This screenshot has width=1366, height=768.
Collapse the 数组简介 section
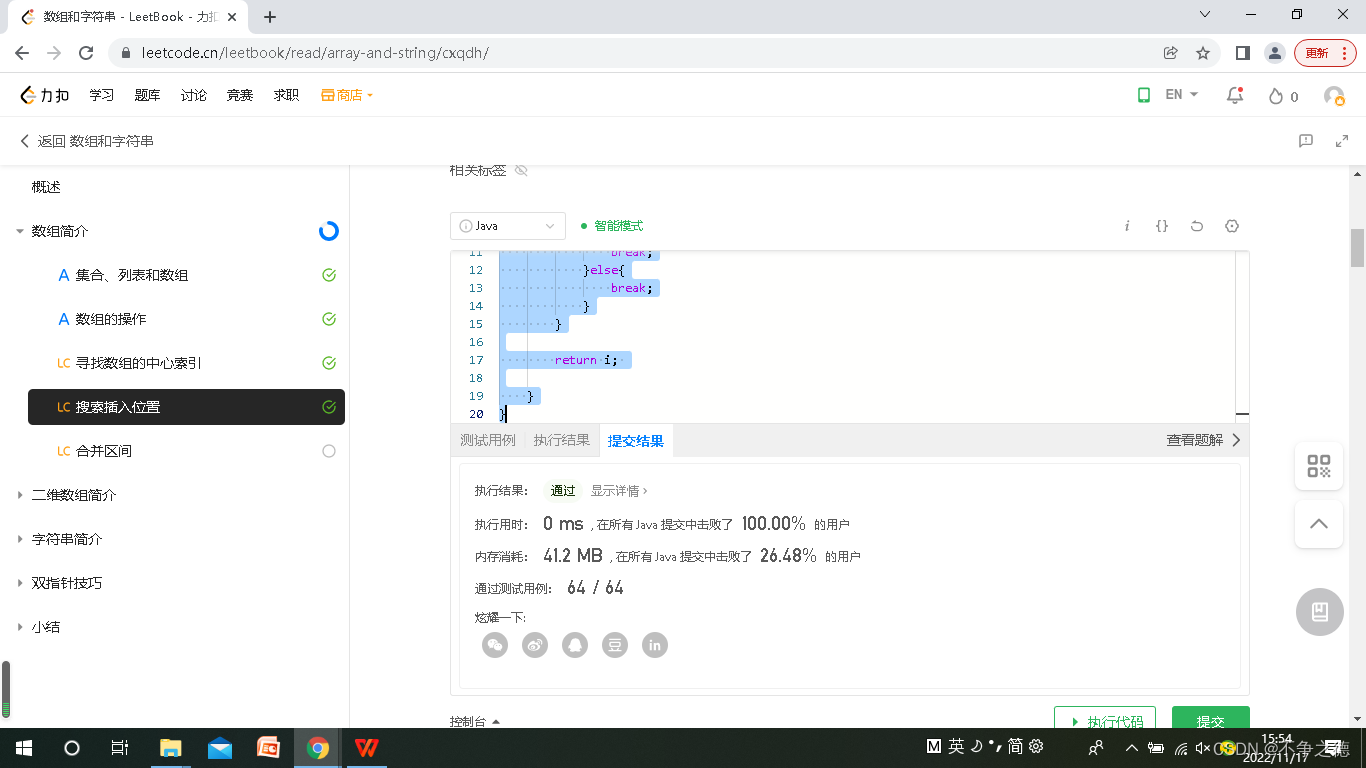[x=19, y=231]
